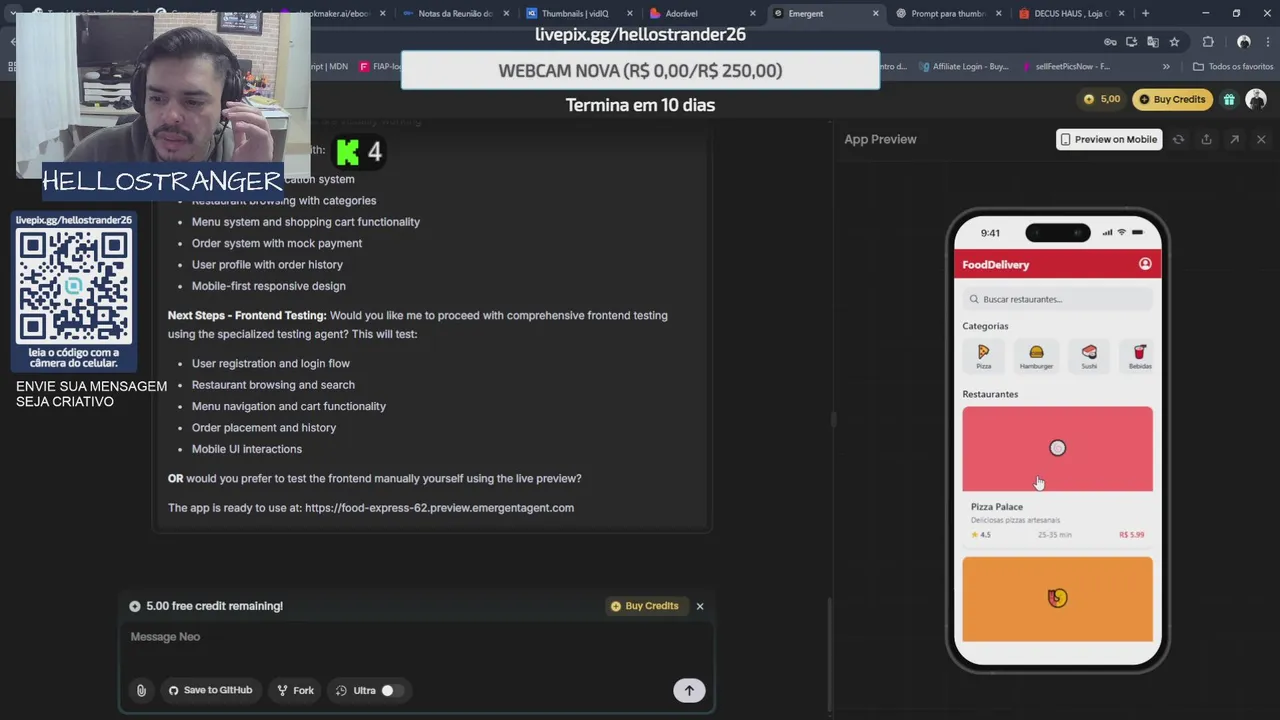This screenshot has width=1280, height=720.
Task: Select the Sushi category icon
Action: point(1089,355)
